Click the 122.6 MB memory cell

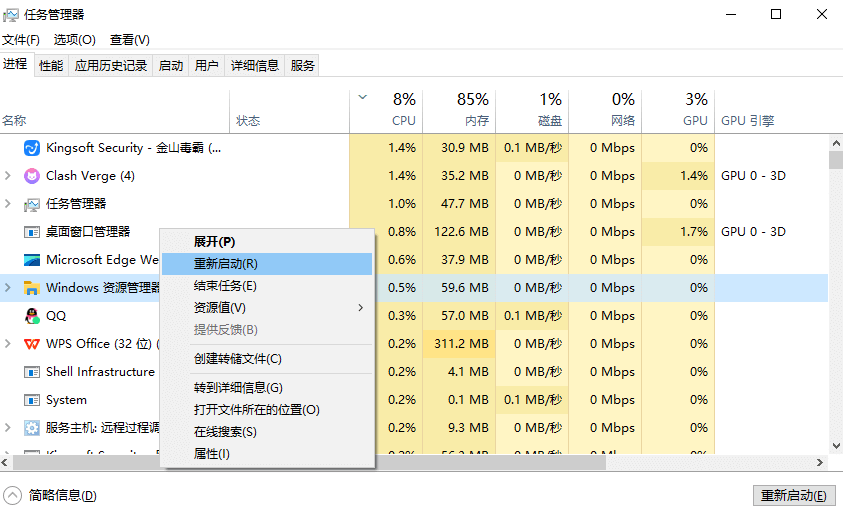(x=459, y=232)
